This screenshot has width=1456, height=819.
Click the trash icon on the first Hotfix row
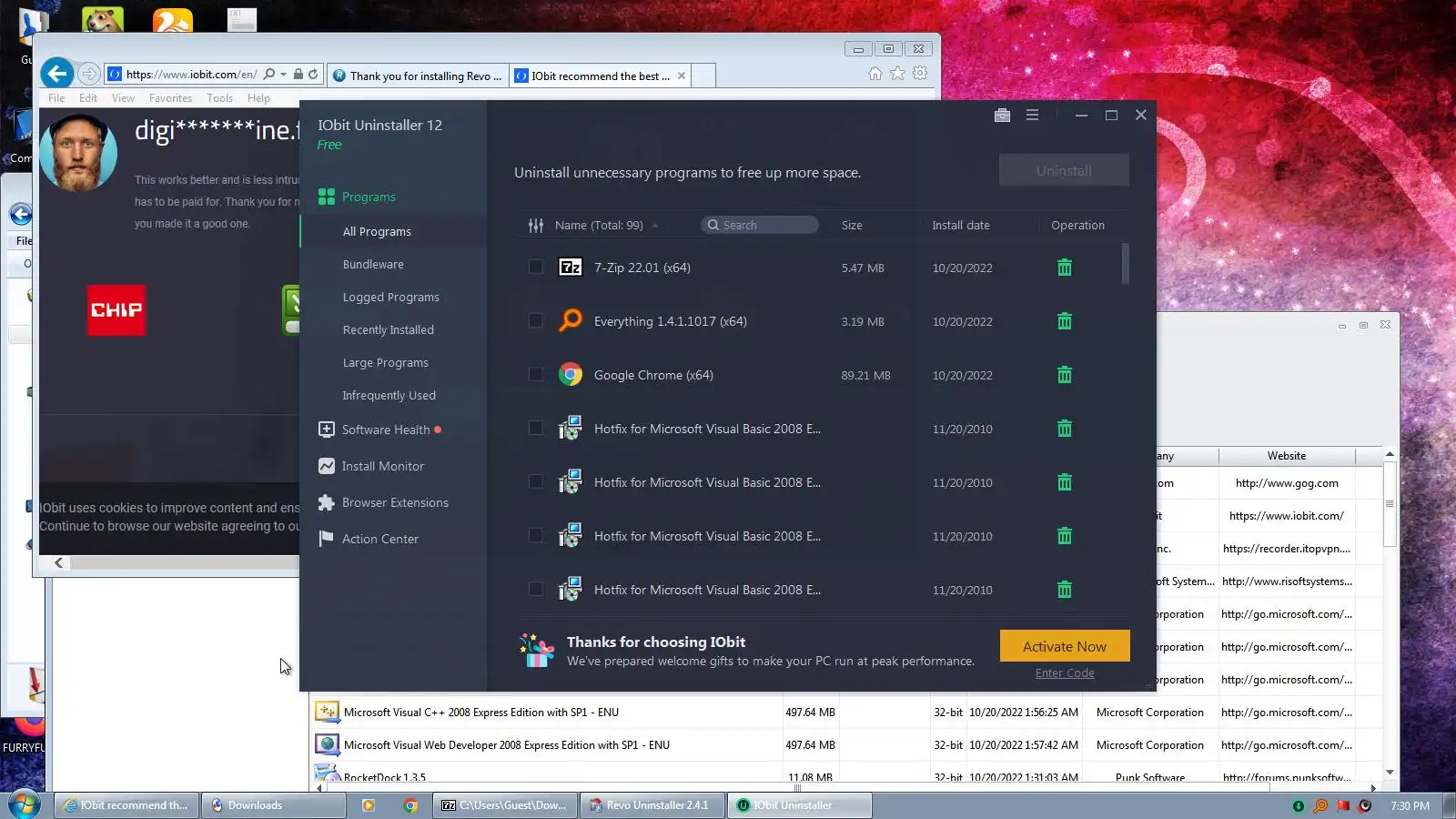[1065, 429]
